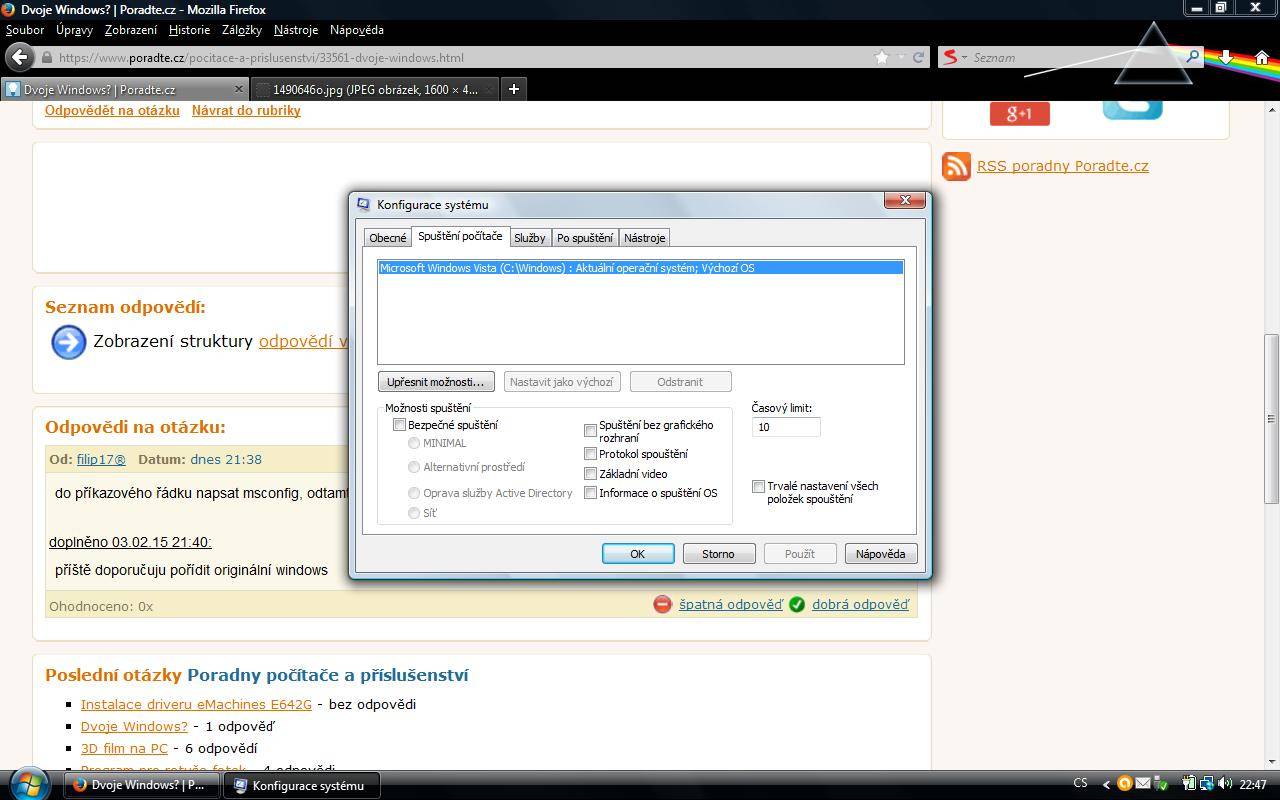Click the Časový limit input field
The width and height of the screenshot is (1280, 800).
pyautogui.click(x=786, y=427)
